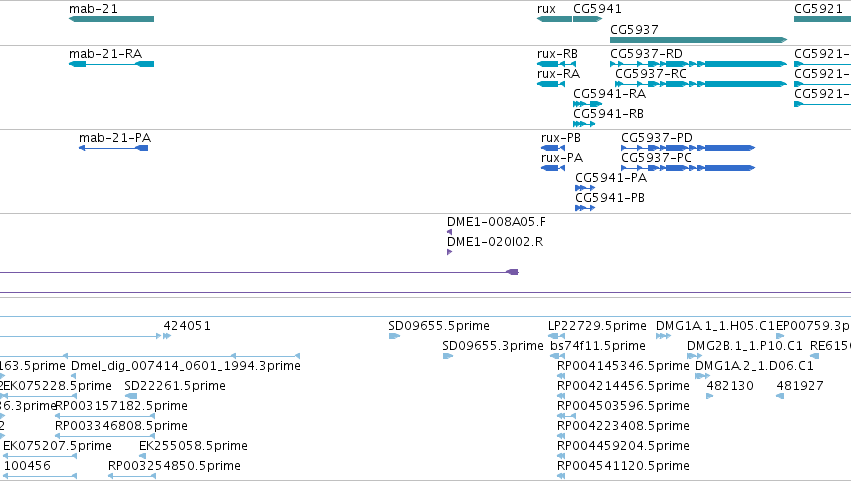851x481 pixels.
Task: Click the SD22261.5prime EST label
Action: (175, 386)
